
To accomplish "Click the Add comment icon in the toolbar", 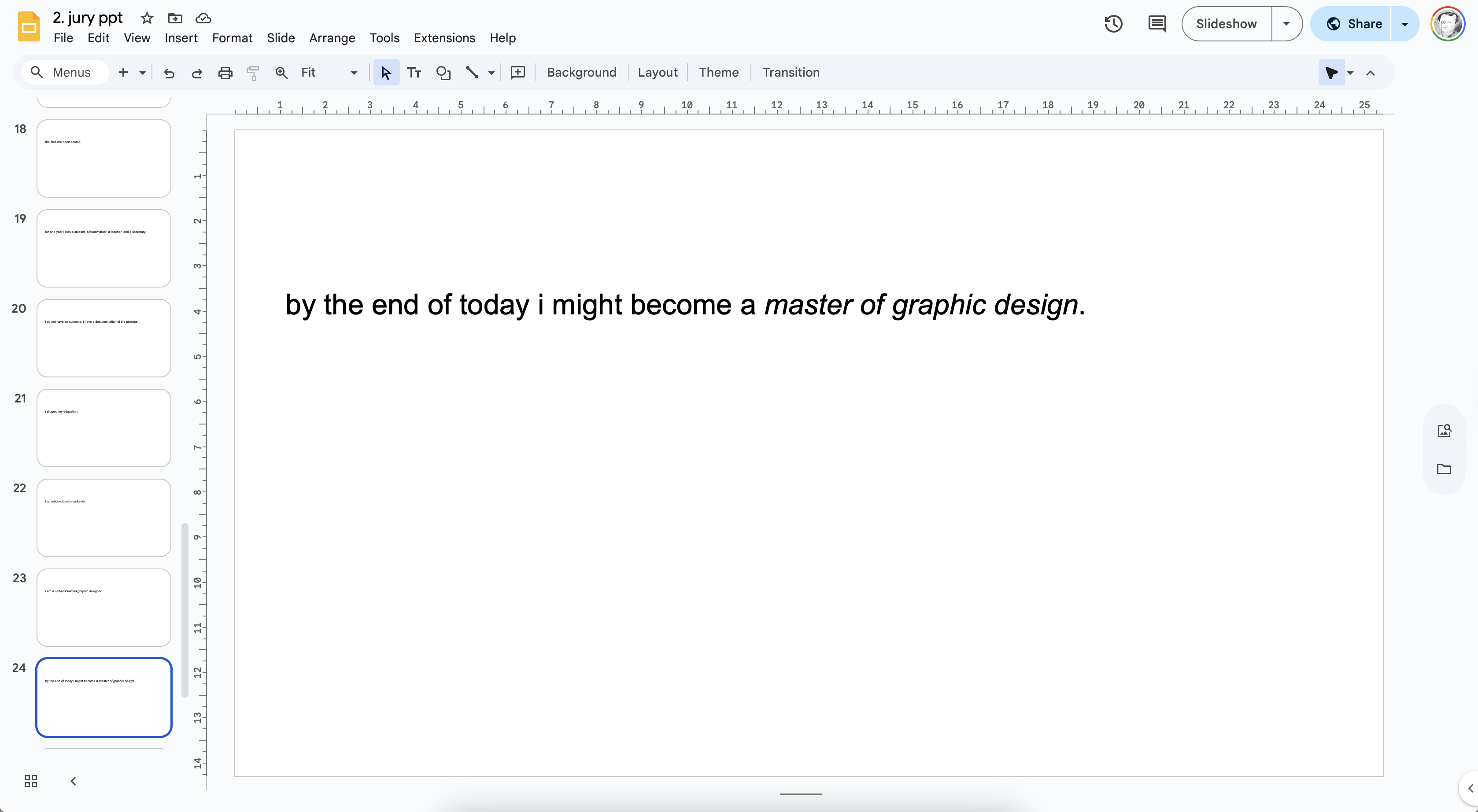I will 517,72.
